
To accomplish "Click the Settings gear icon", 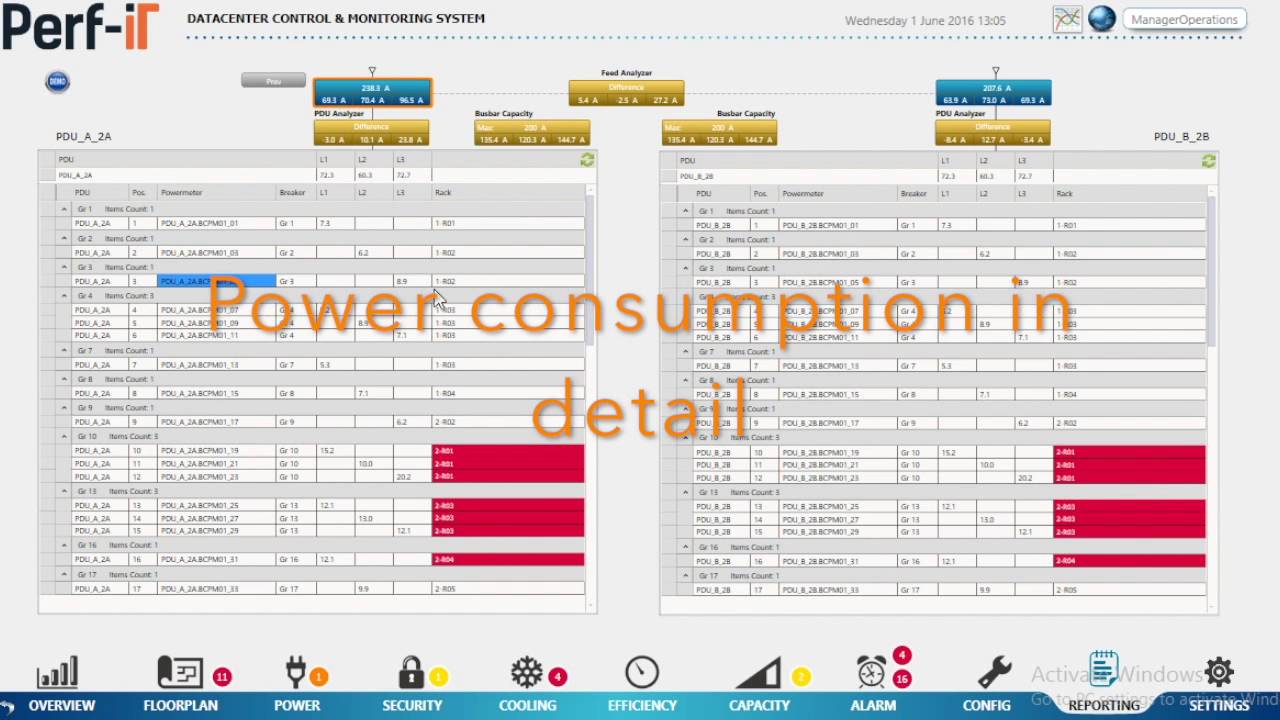I will pos(1219,671).
